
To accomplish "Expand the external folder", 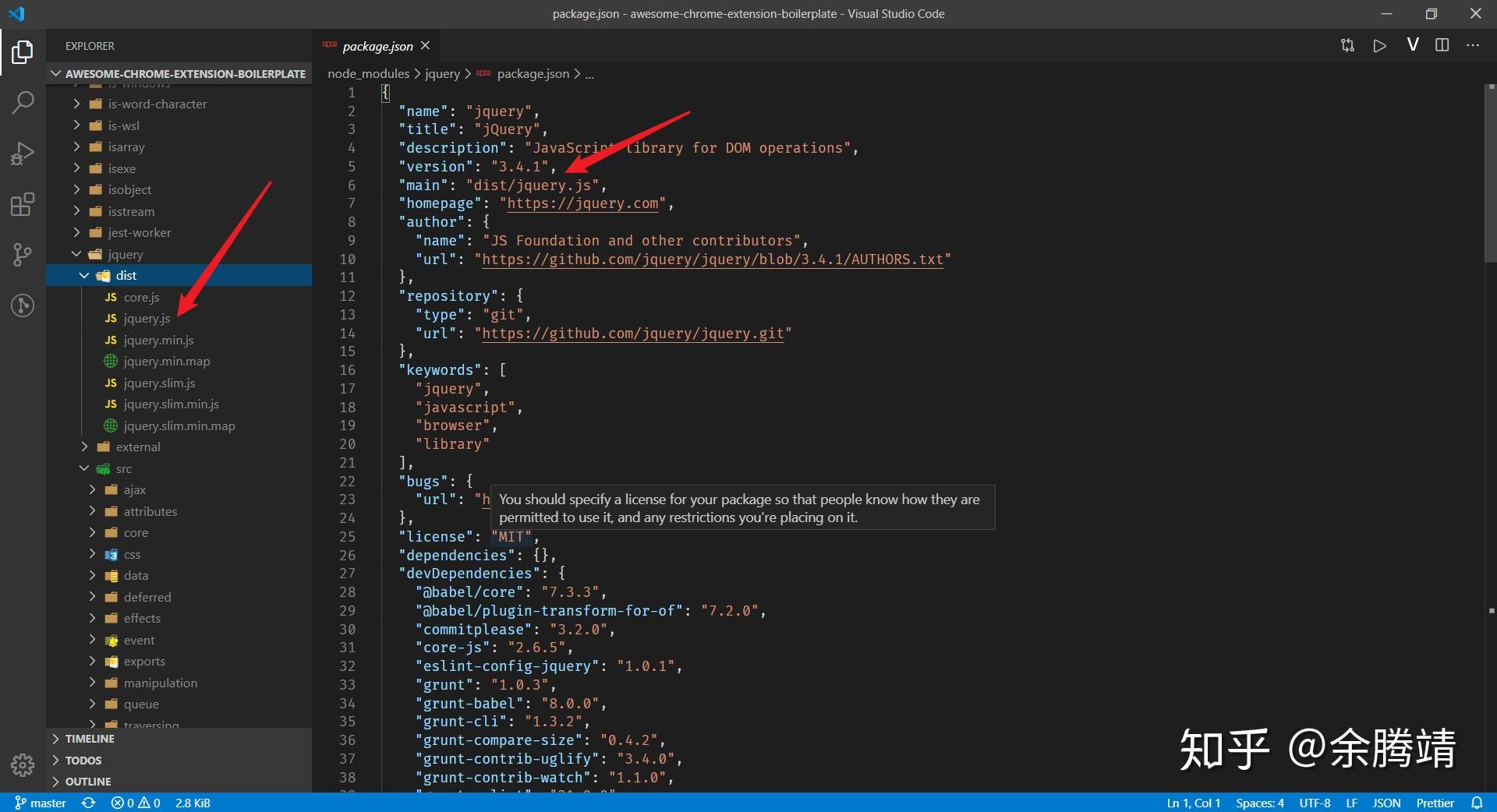I will point(179,447).
